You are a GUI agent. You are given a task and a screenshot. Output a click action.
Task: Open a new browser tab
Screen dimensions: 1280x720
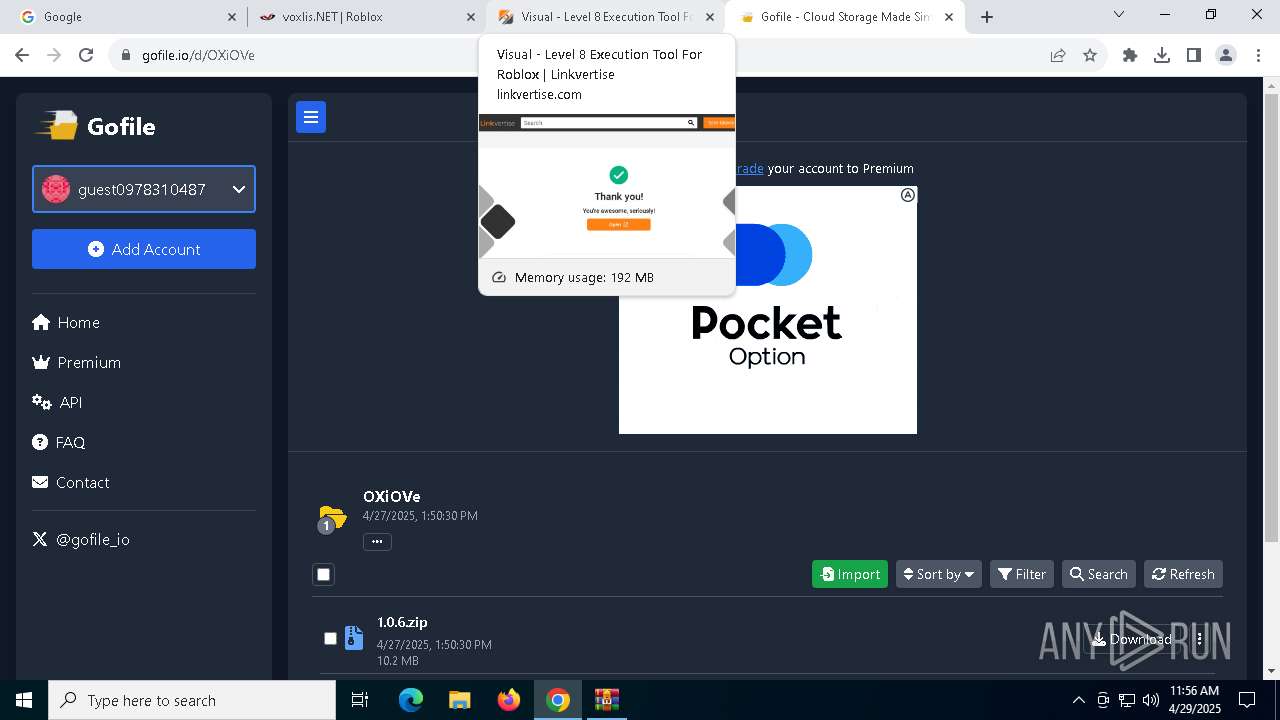click(987, 17)
